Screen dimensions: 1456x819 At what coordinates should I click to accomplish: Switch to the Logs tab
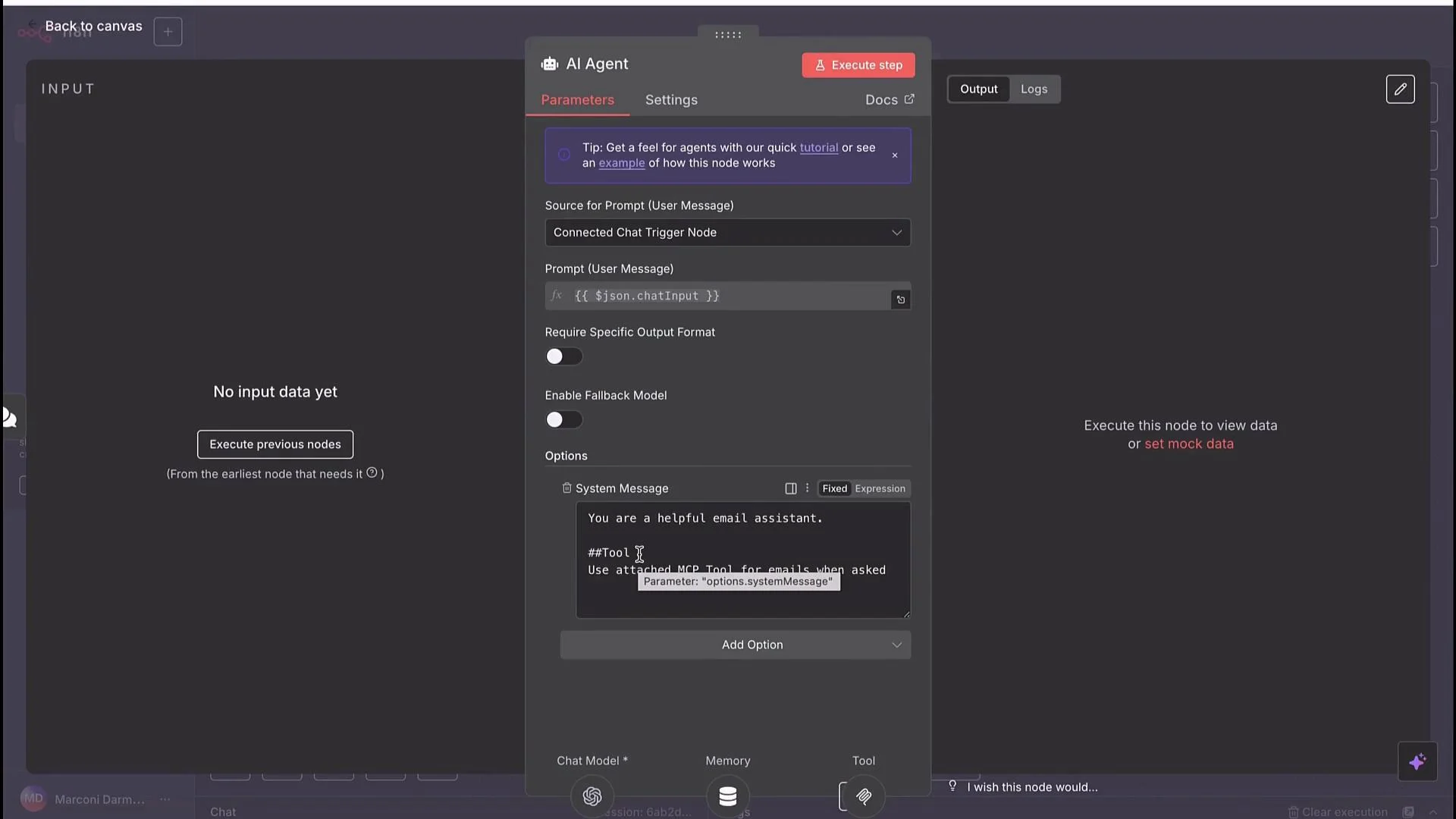[1034, 89]
